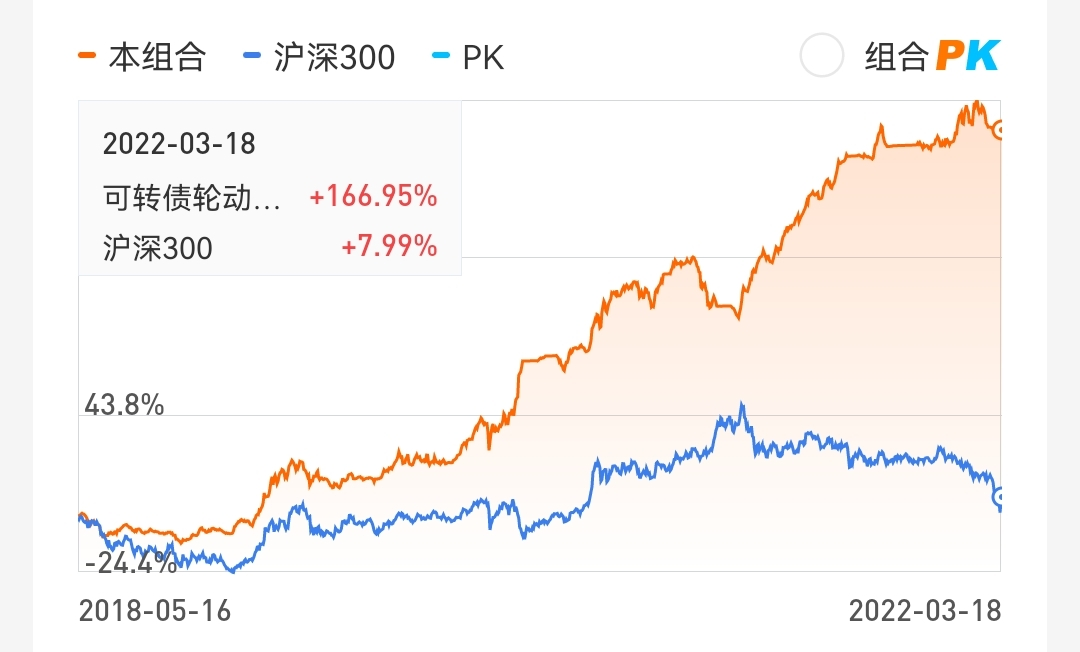The height and width of the screenshot is (652, 1080).
Task: Tap the orange-blue PK logo
Action: pyautogui.click(x=967, y=56)
